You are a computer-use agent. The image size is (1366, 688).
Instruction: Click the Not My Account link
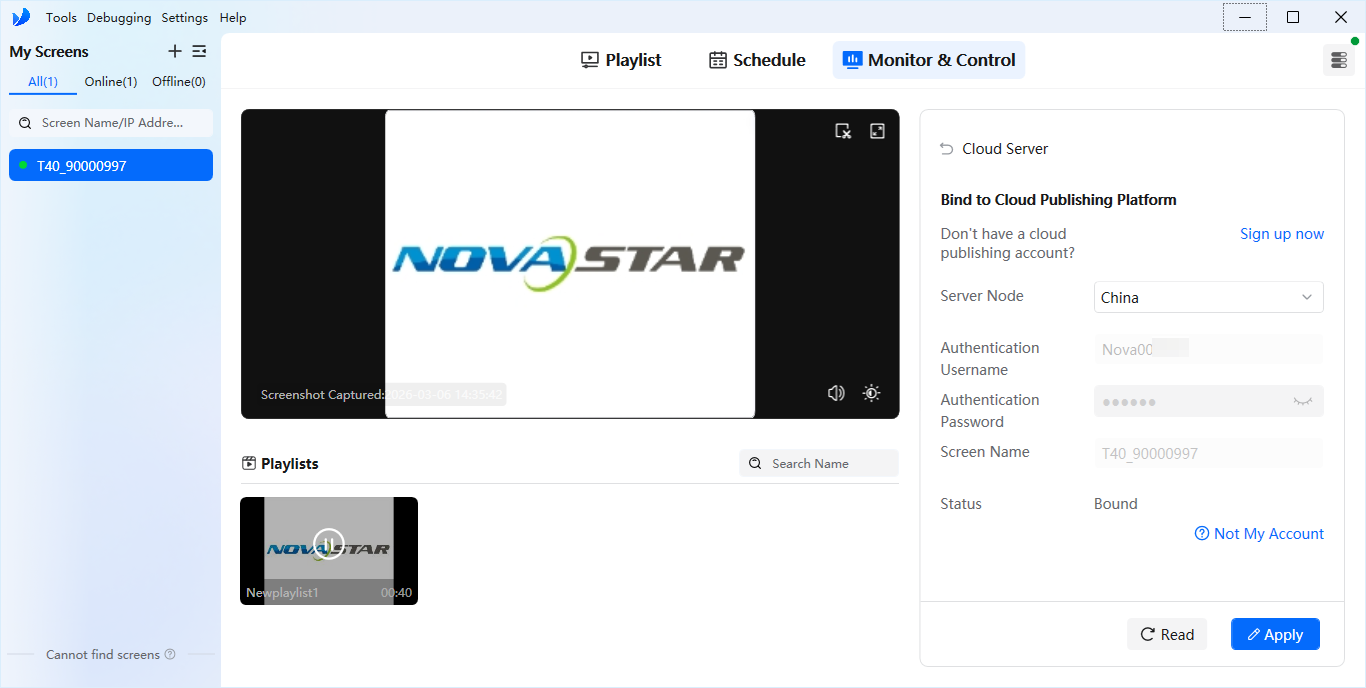click(1259, 534)
